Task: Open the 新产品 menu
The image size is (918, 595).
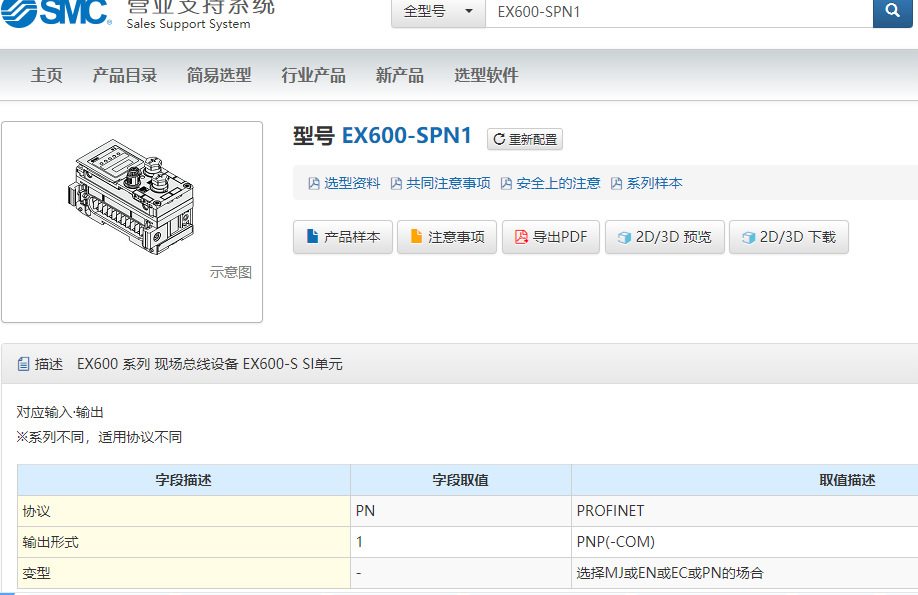Action: (400, 75)
